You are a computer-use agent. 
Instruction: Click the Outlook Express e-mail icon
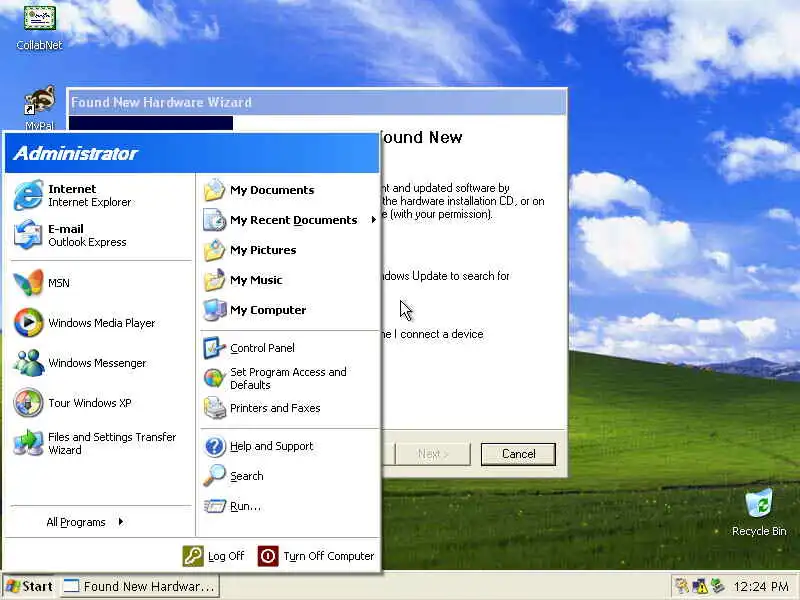tap(28, 235)
